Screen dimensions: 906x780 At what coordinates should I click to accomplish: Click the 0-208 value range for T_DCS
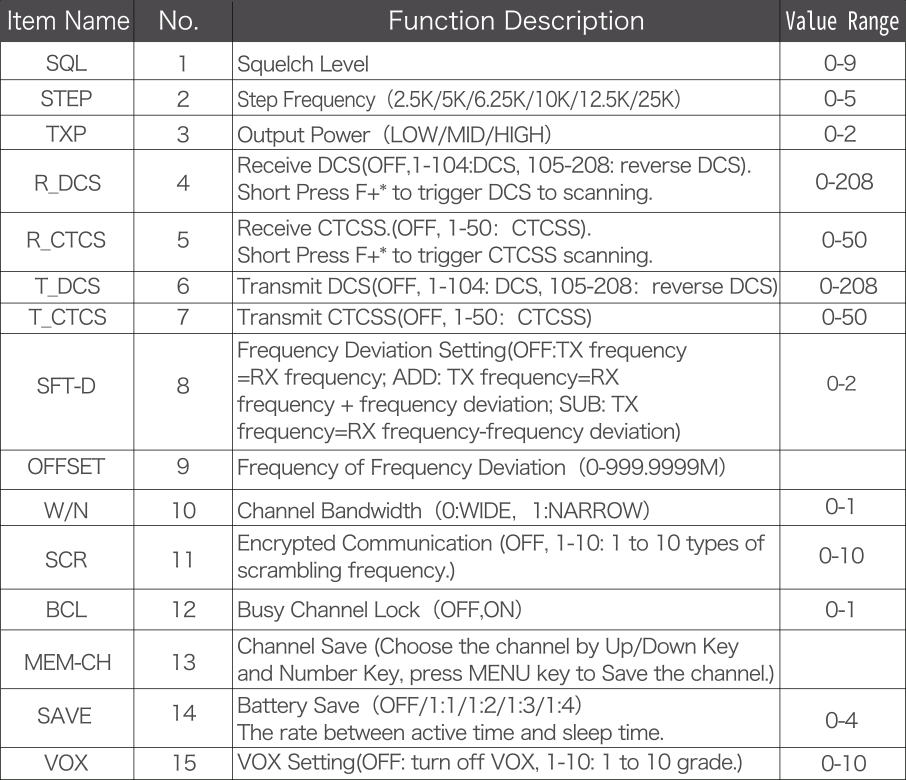point(848,286)
